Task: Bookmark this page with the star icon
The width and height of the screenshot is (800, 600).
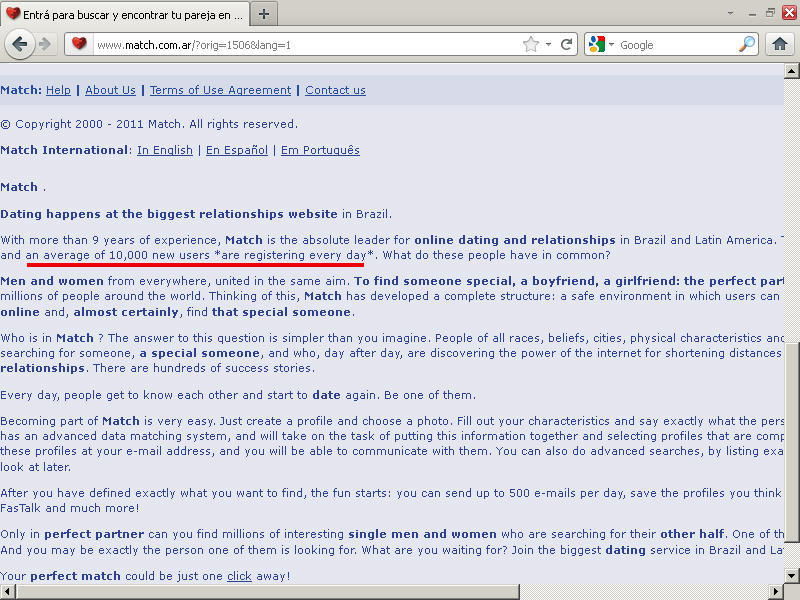Action: pyautogui.click(x=531, y=44)
